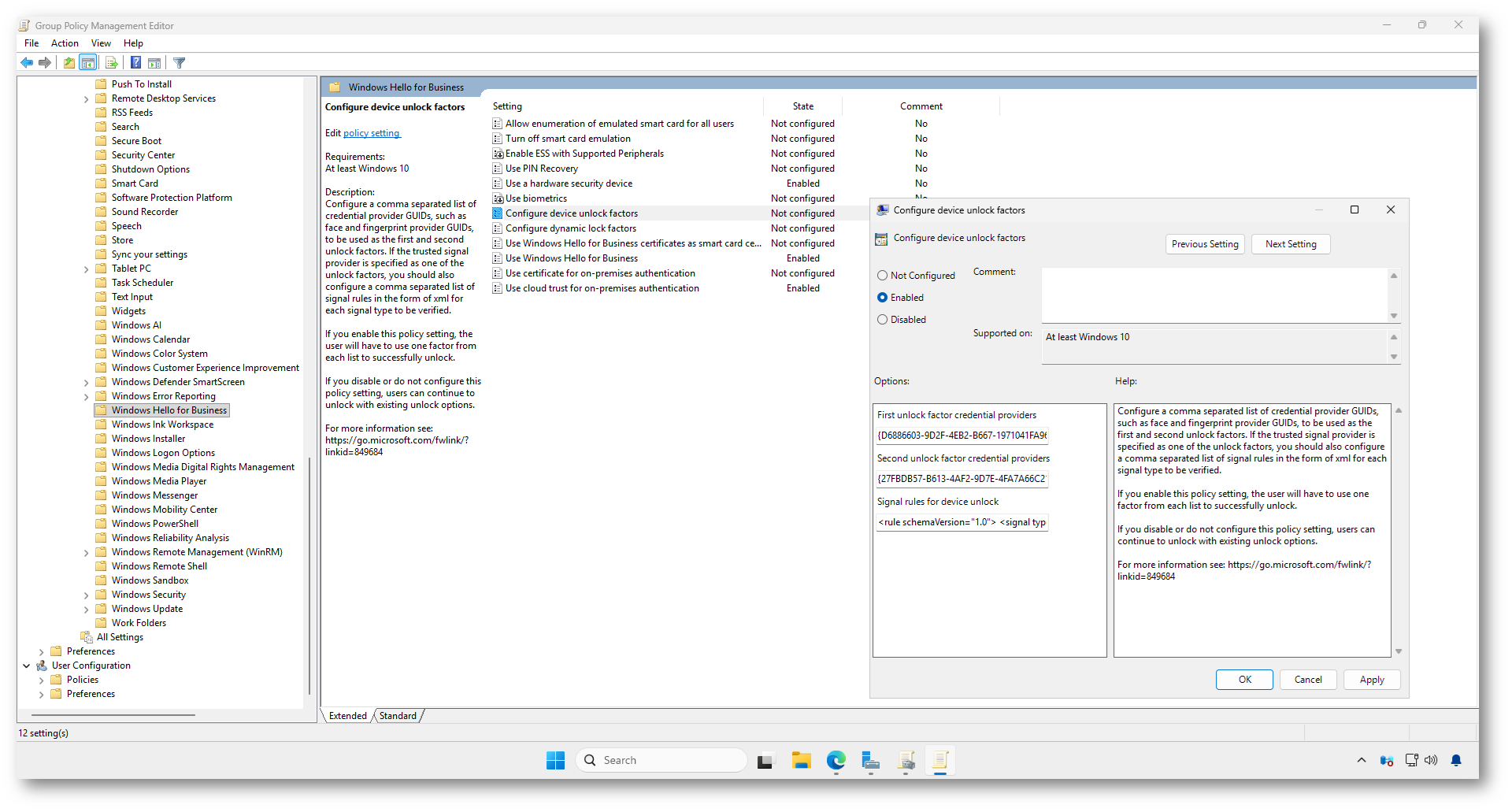Viewport: 1512px width, 812px height.
Task: Select 'Use certificate for on-premises authentication' setting
Action: click(600, 273)
